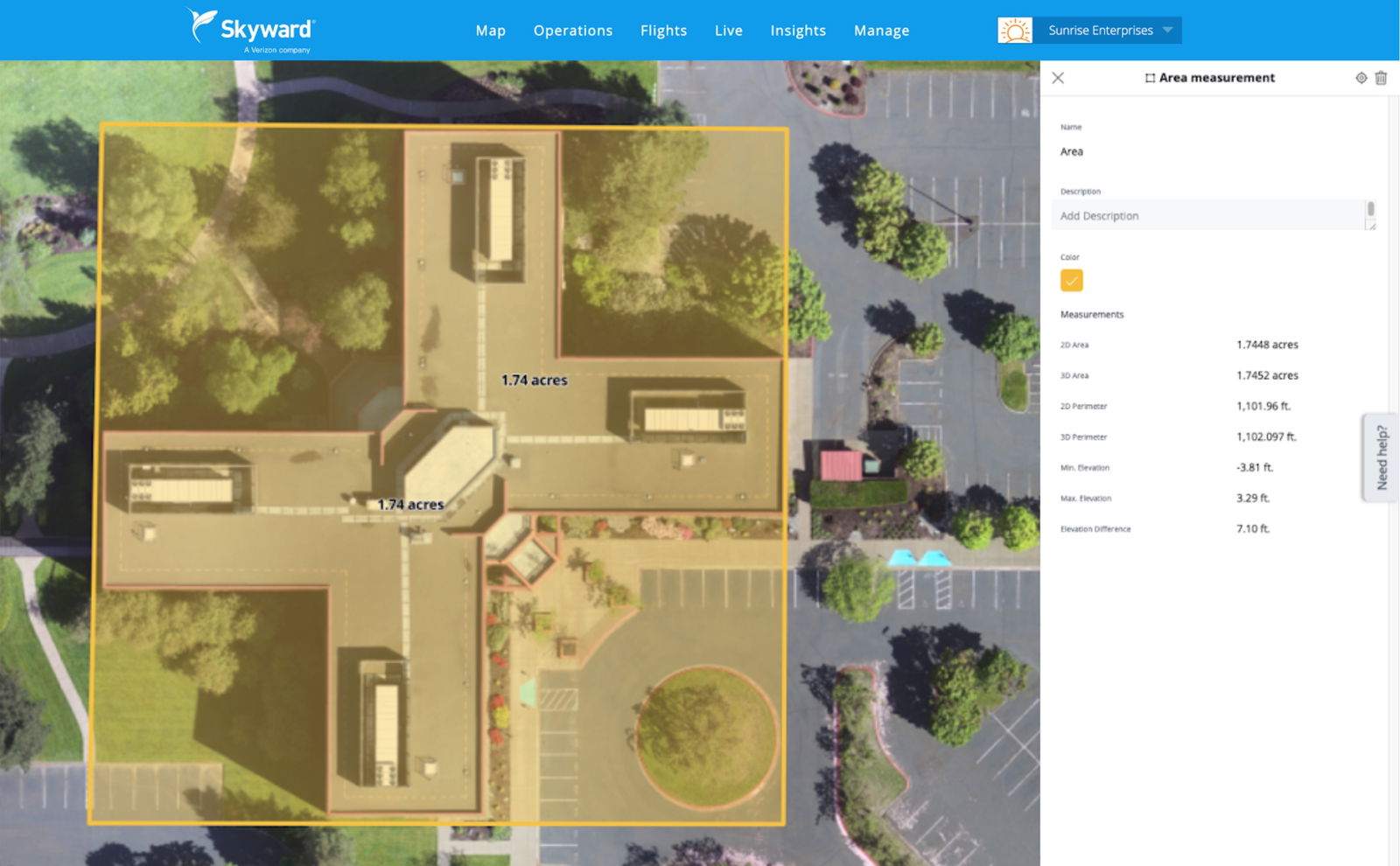Viewport: 1400px width, 866px height.
Task: Click the Add Description text field
Action: (1207, 216)
